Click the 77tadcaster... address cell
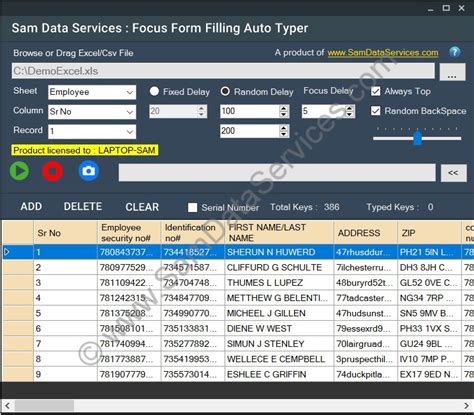474x415 pixels. pos(365,298)
